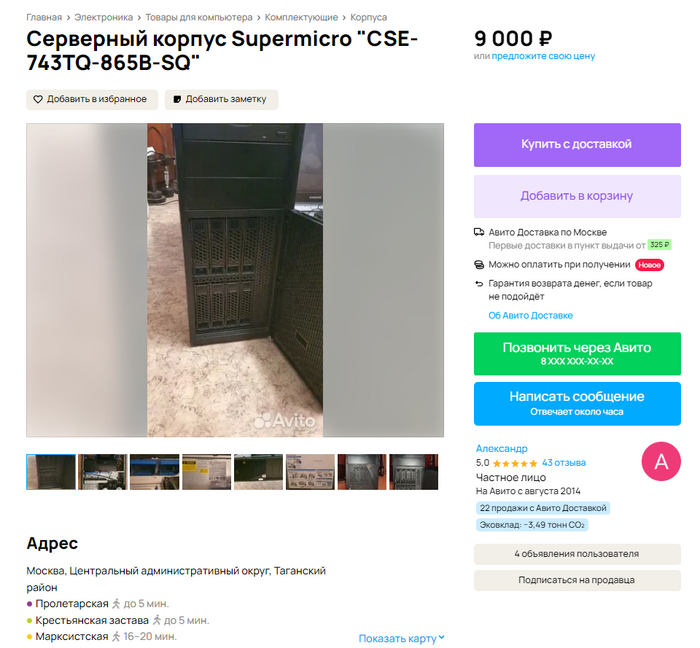Open the предложите свою цену link
This screenshot has height=648, width=700.
[x=543, y=56]
